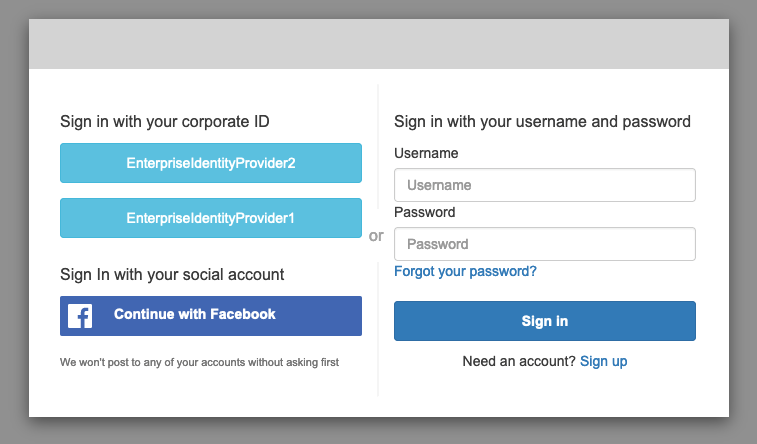This screenshot has width=757, height=444.
Task: Click the gray header banner
Action: 378,44
